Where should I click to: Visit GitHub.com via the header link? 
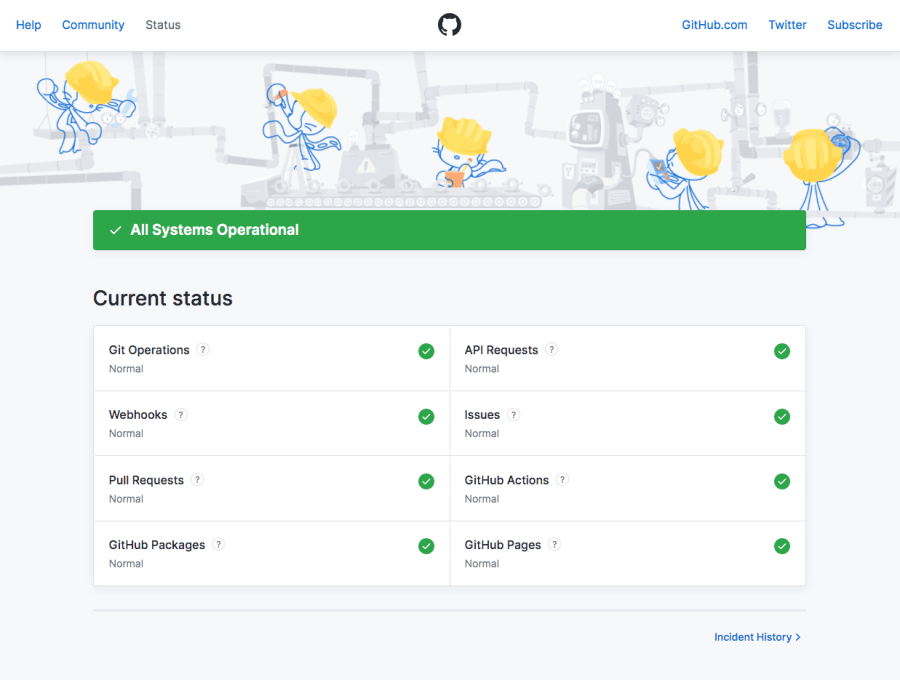tap(714, 24)
